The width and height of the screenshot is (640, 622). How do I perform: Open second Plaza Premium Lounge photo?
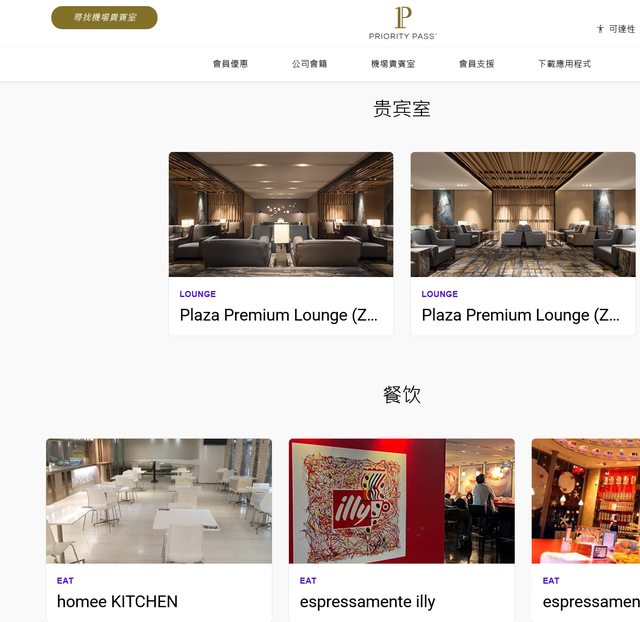click(523, 214)
